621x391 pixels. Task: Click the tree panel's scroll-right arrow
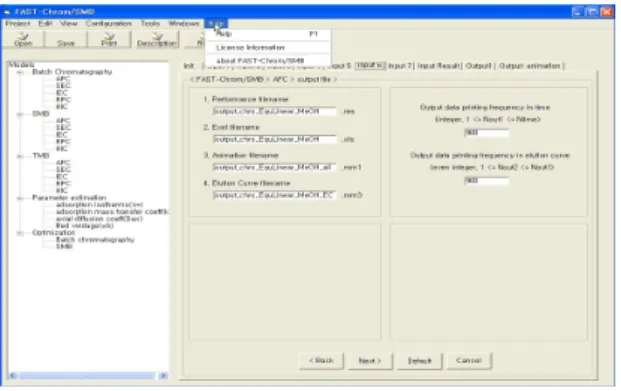coord(163,375)
